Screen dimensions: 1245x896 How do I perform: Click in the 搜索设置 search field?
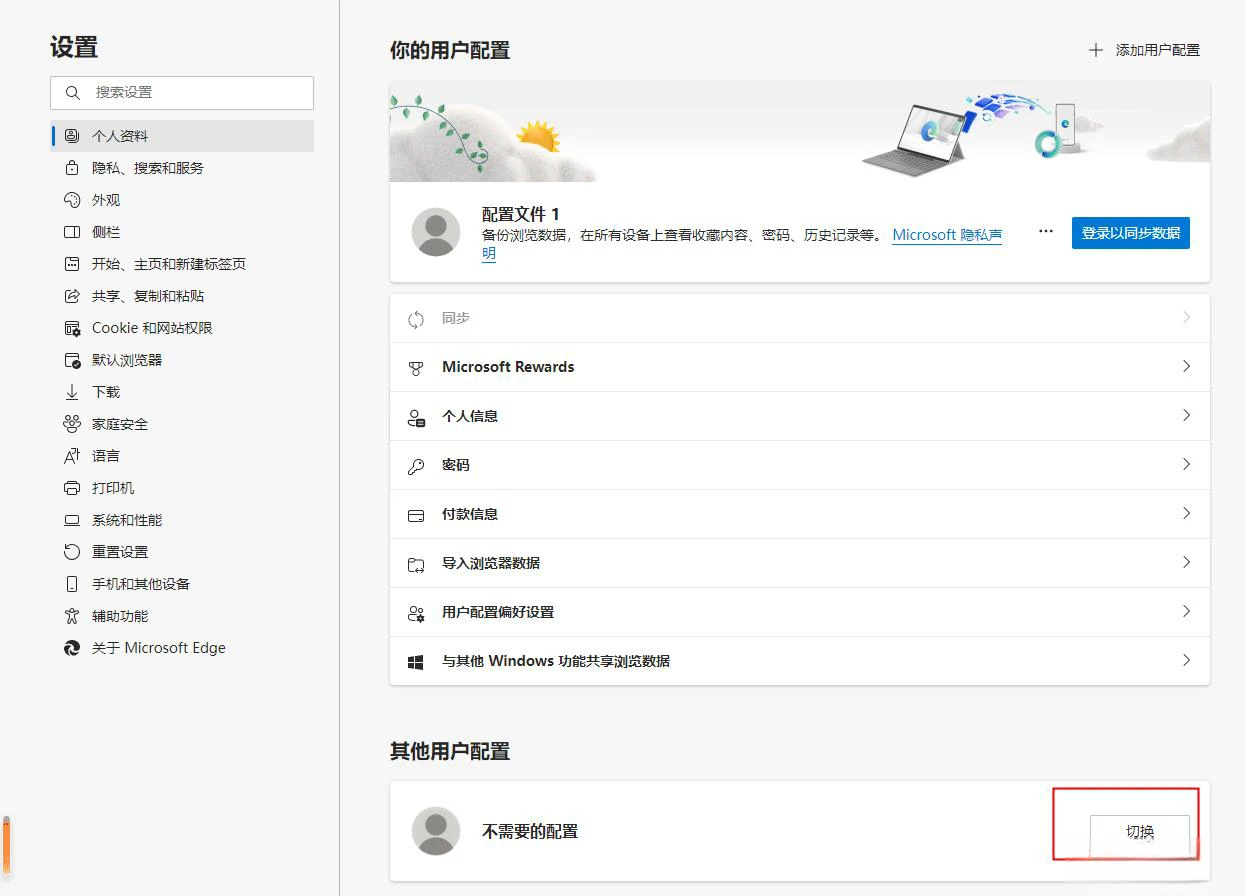(182, 92)
